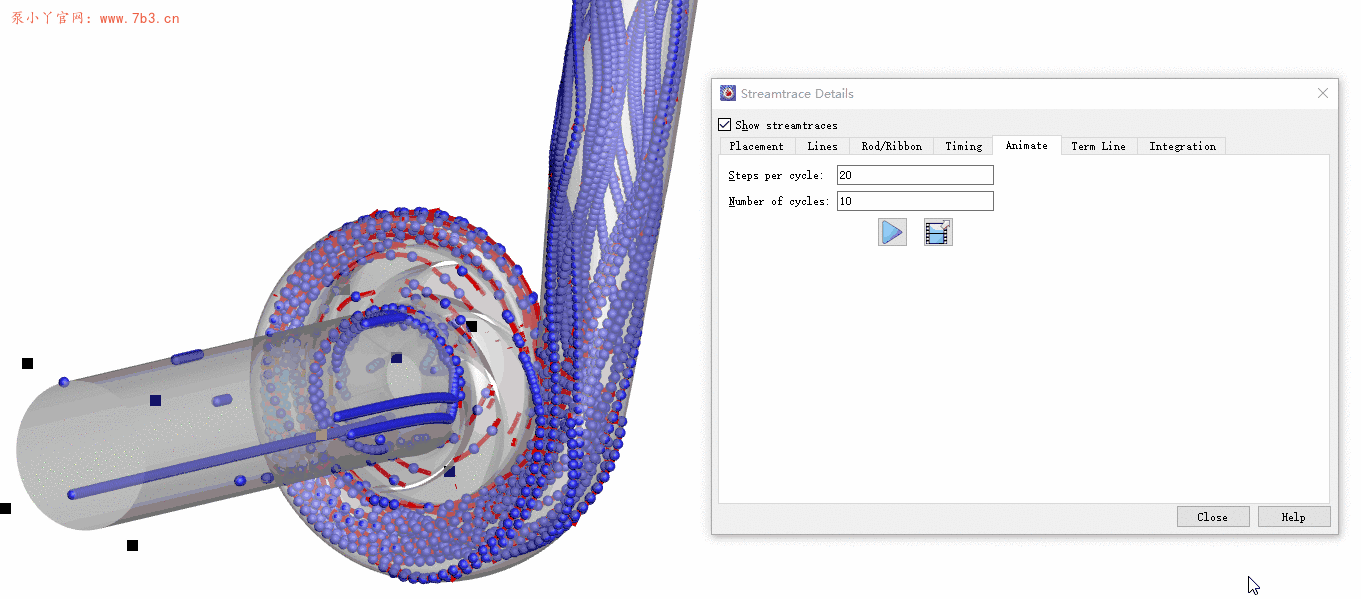Open the Term Line tab

tap(1098, 146)
